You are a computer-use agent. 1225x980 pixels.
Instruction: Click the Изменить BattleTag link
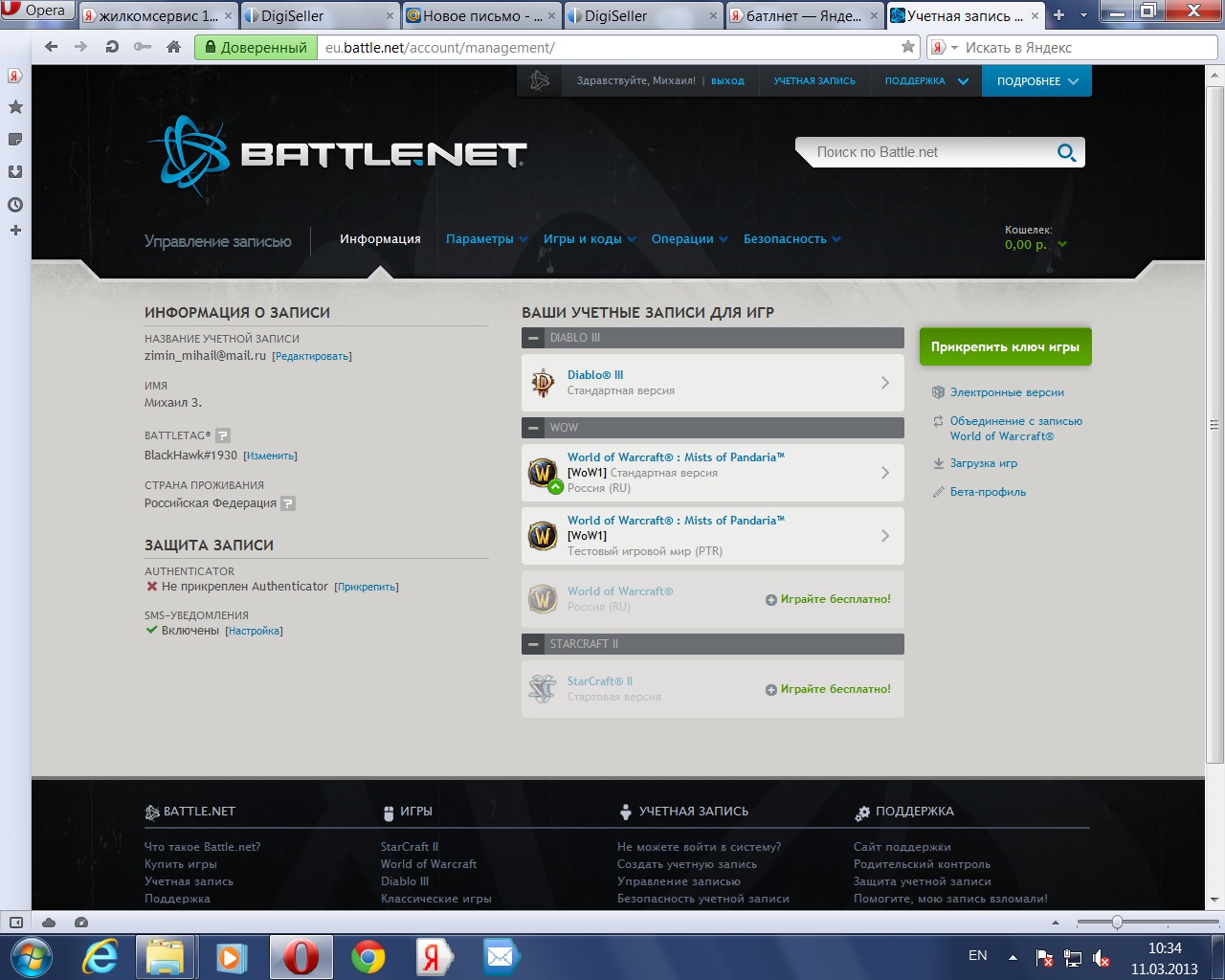coord(270,457)
